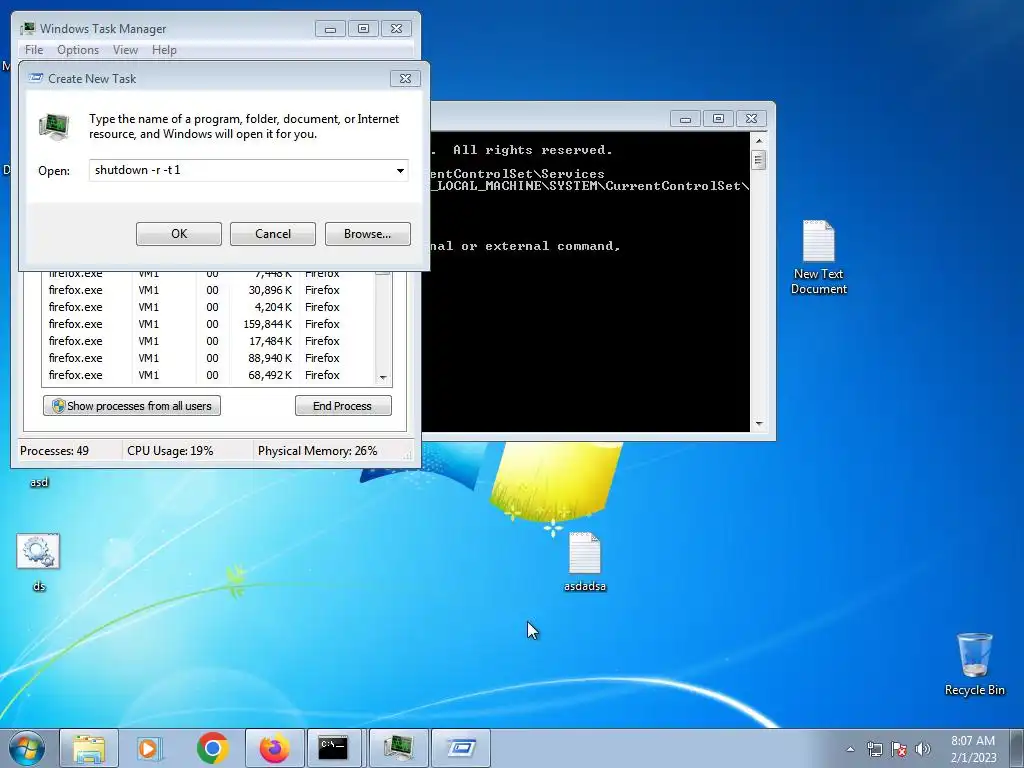Click process list scroll-down arrow
The image size is (1024, 768).
click(383, 377)
